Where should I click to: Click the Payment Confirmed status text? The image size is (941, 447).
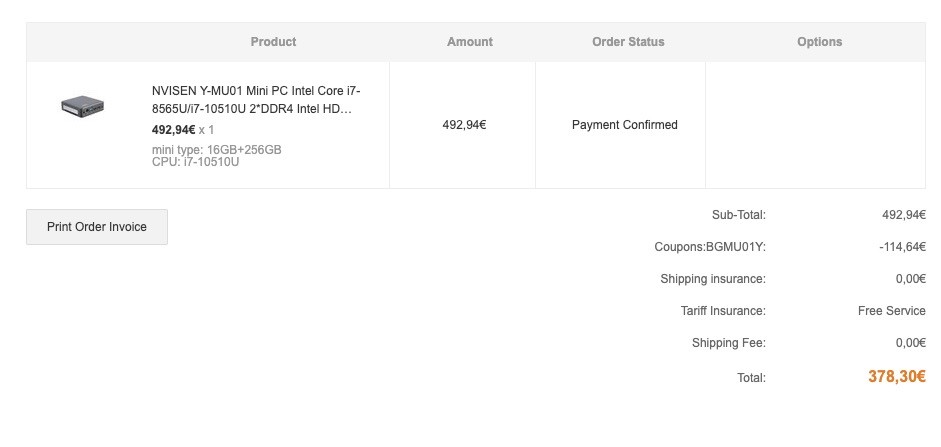(625, 125)
